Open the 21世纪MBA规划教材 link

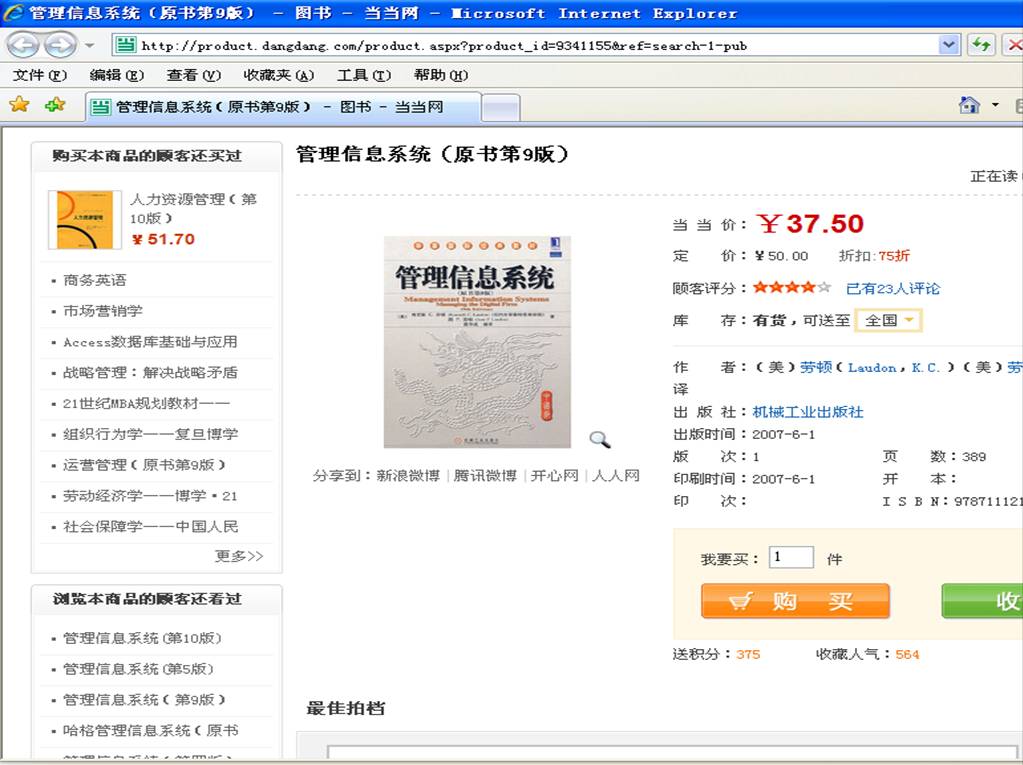click(x=146, y=404)
